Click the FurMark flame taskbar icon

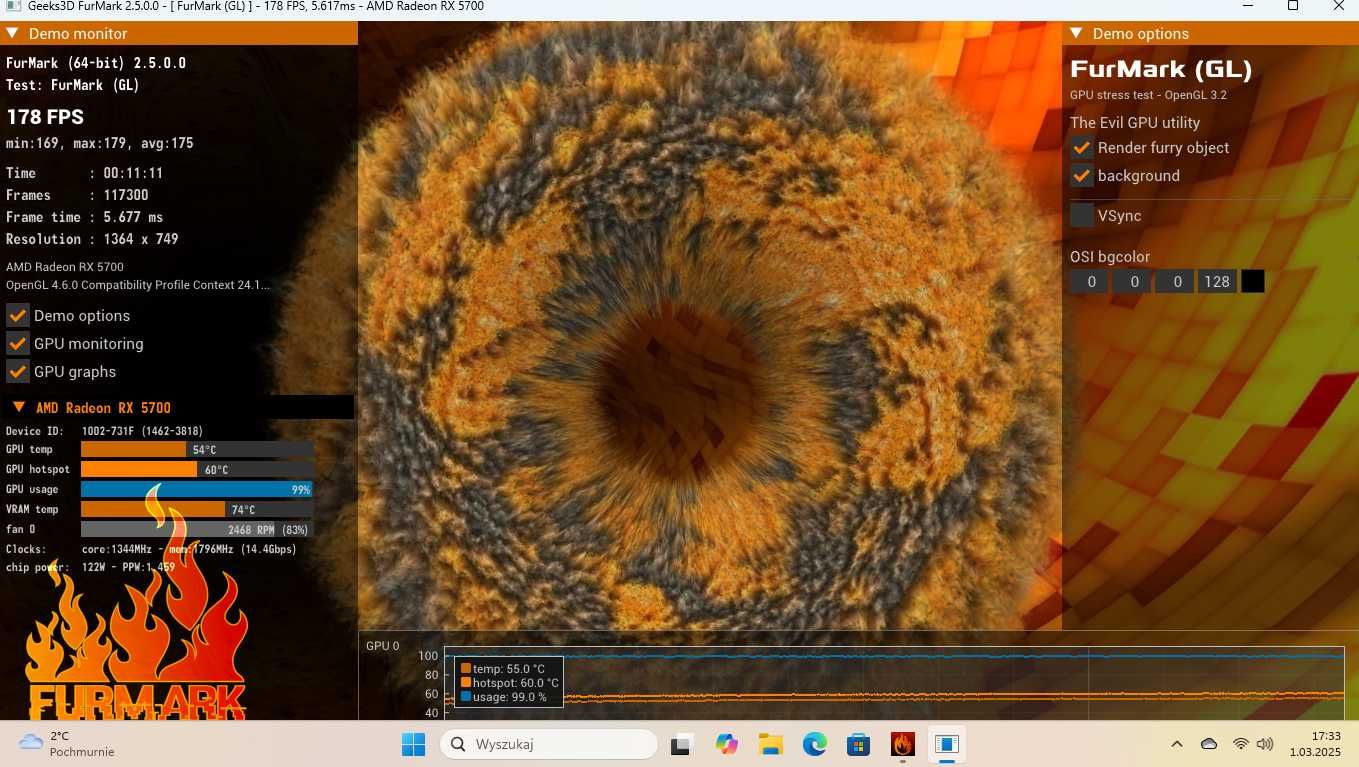(x=902, y=744)
